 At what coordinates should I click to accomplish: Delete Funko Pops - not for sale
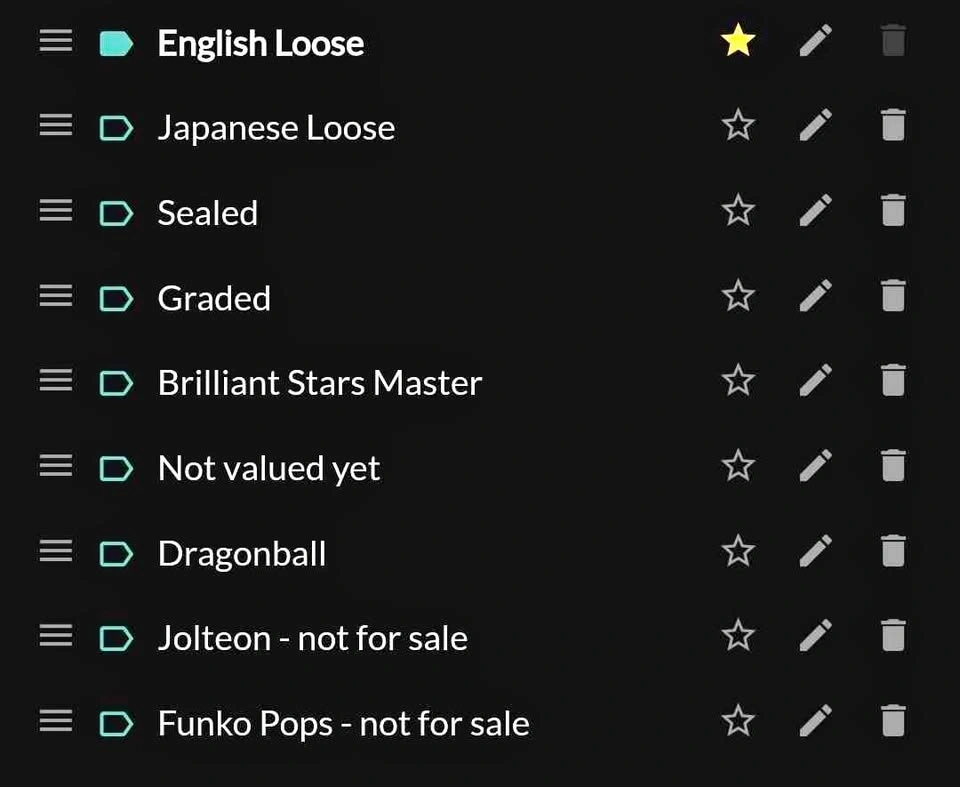[x=893, y=720]
